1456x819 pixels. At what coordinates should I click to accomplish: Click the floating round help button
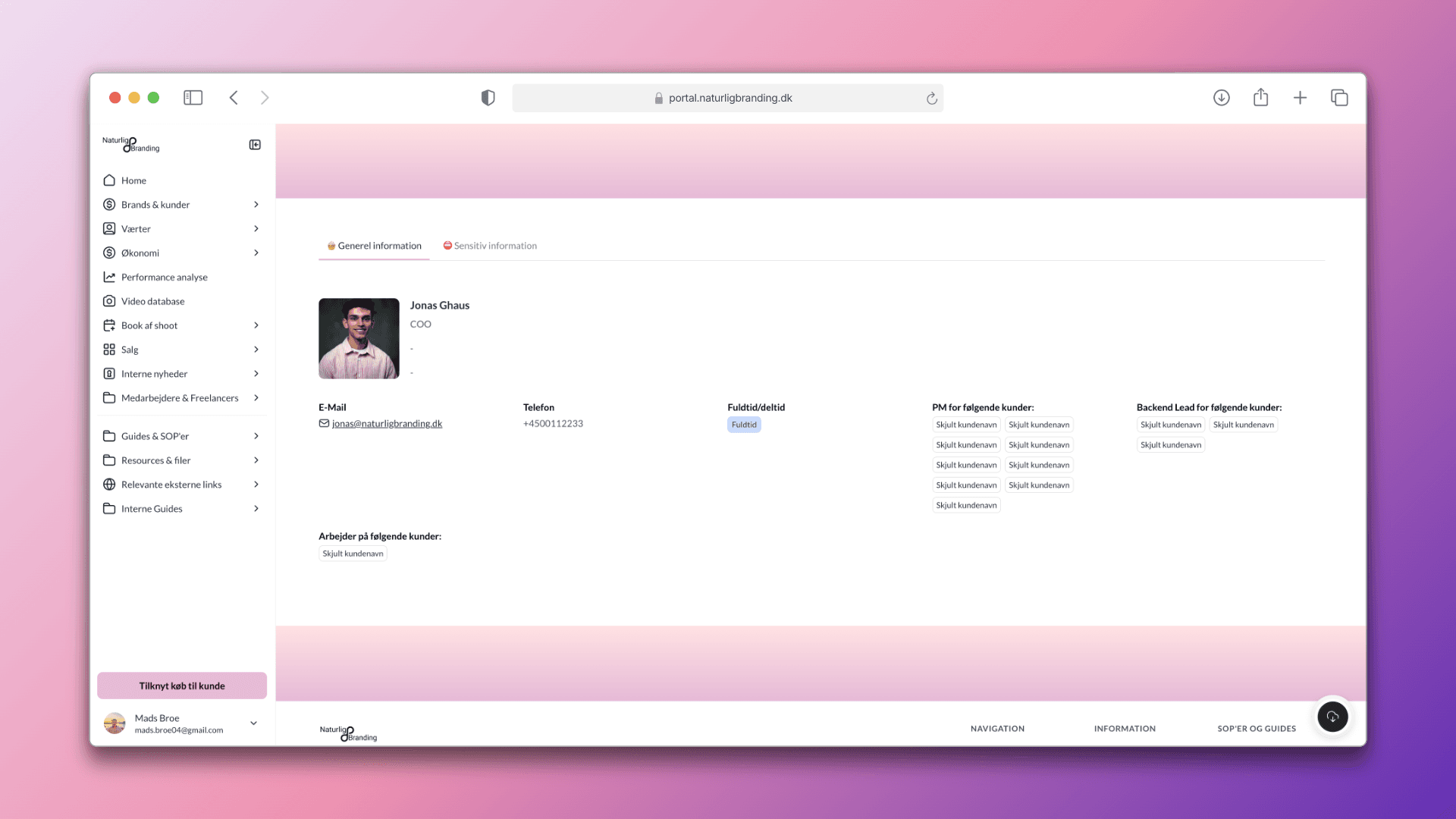click(x=1332, y=717)
